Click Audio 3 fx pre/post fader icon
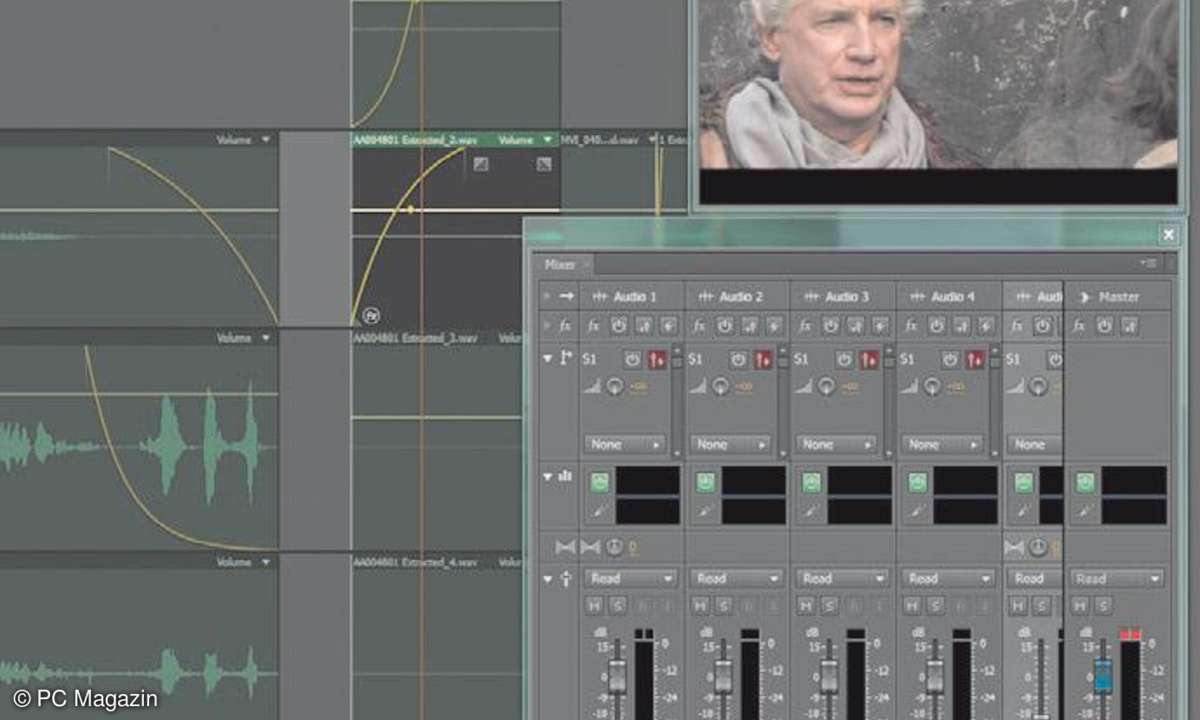Viewport: 1200px width, 720px height. pos(855,325)
